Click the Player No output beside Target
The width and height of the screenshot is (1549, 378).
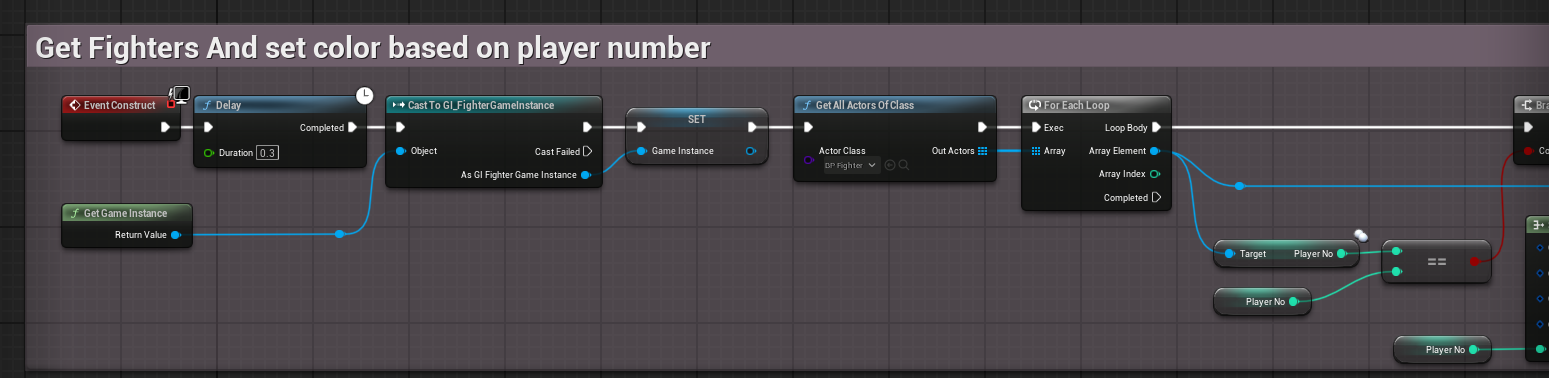pos(1341,254)
